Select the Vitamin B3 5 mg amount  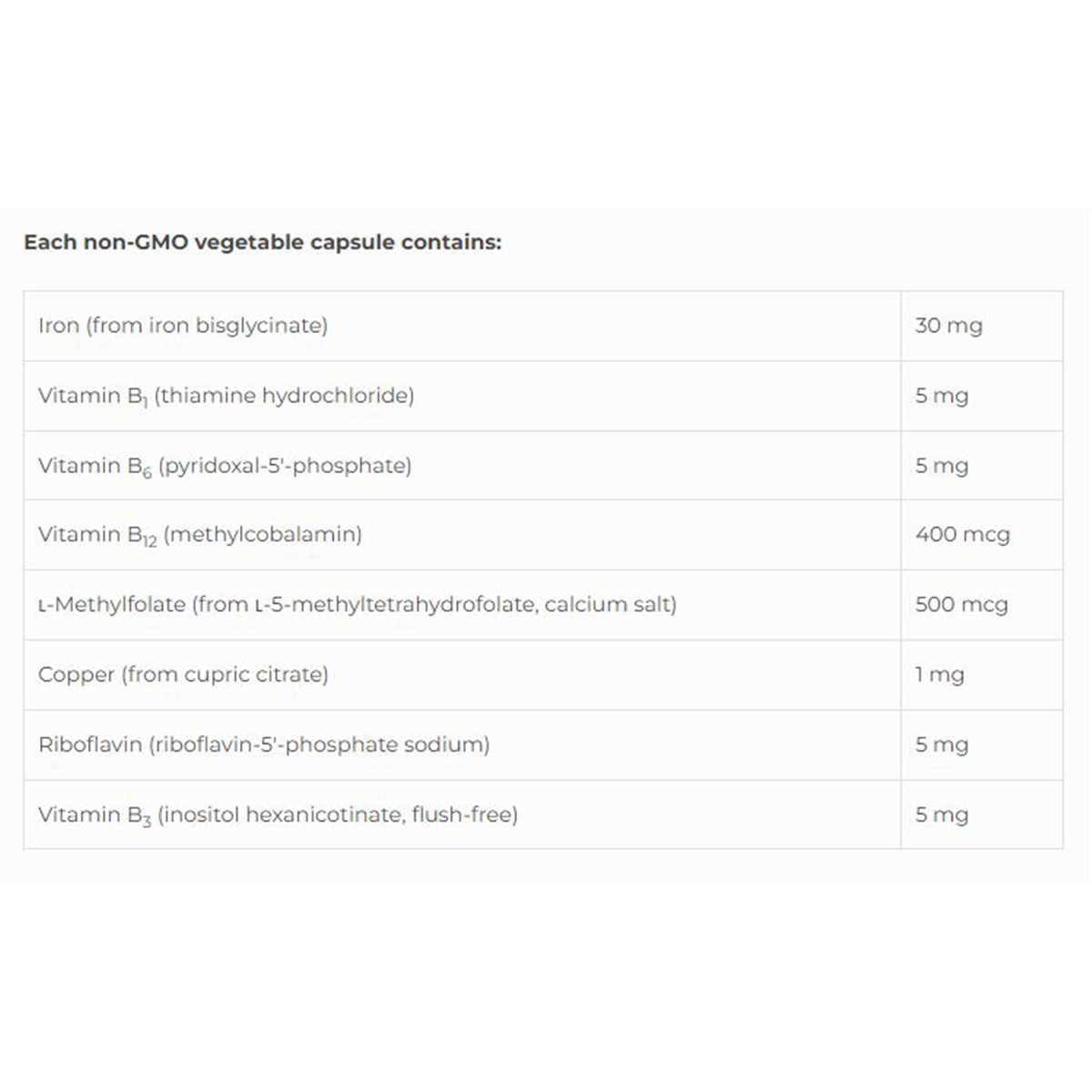[x=941, y=815]
